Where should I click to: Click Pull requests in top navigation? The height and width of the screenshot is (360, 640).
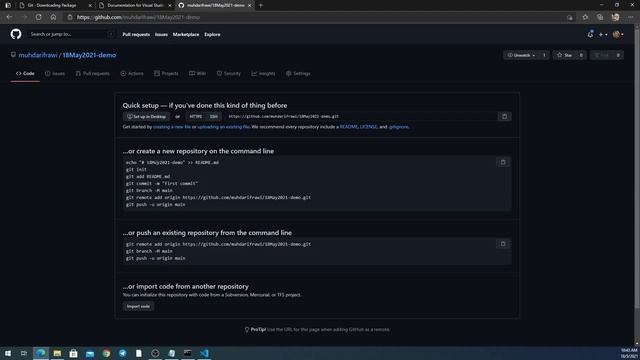coord(136,35)
